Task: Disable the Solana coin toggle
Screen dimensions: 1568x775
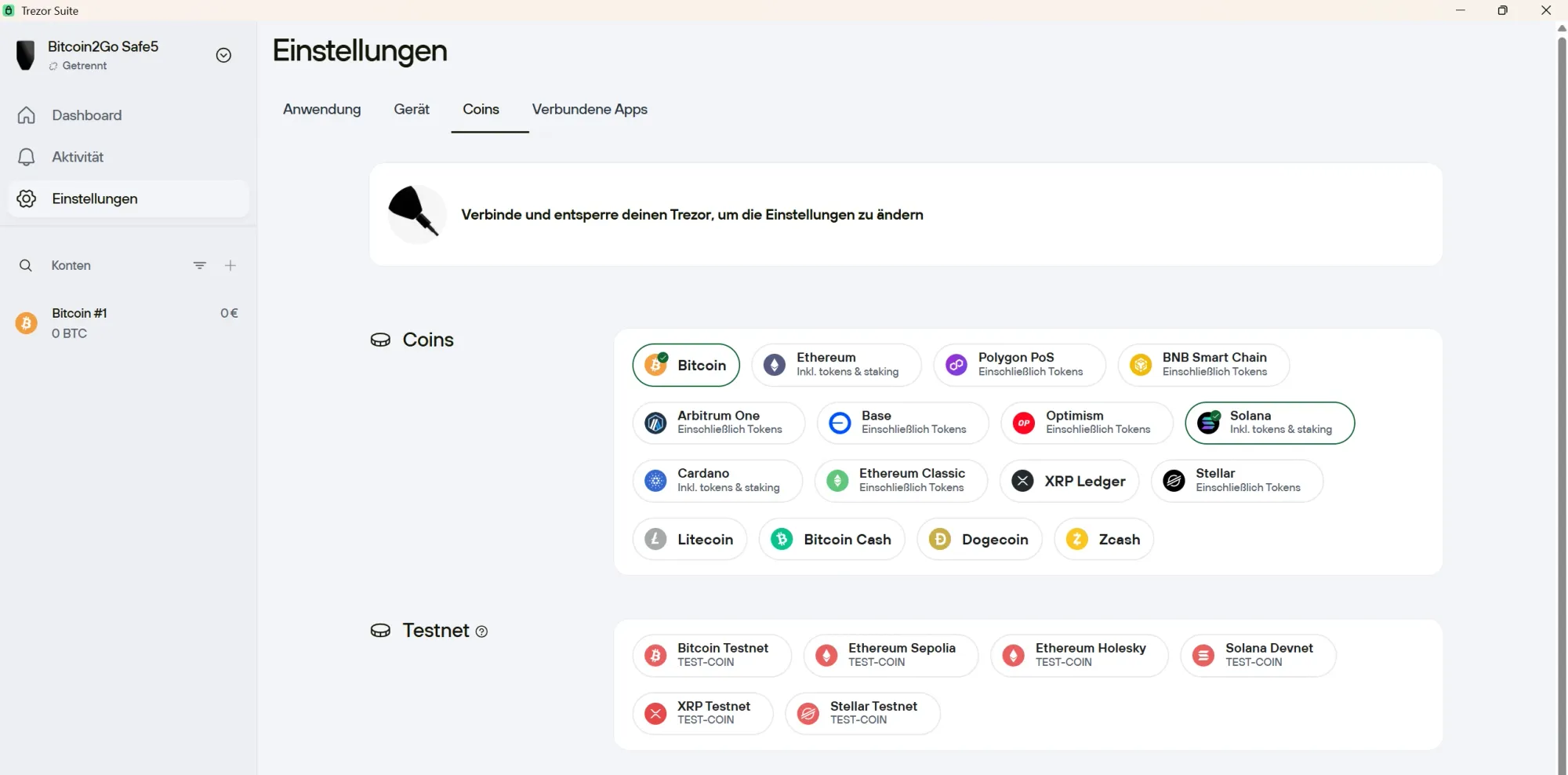Action: point(1269,423)
